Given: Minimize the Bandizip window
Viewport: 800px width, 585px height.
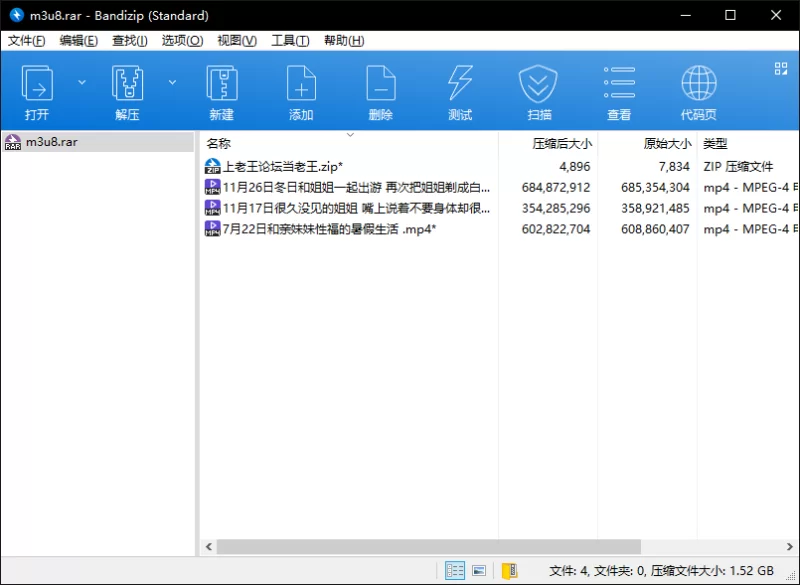Looking at the screenshot, I should coord(685,15).
